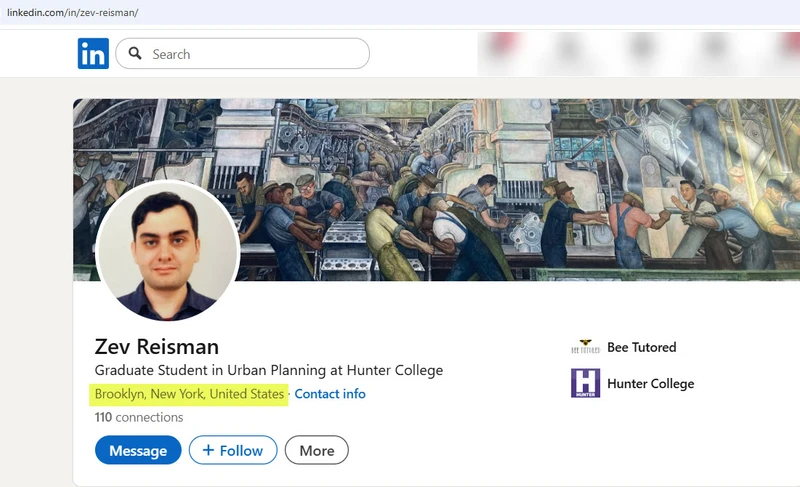Open the circular profile photo
Viewport: 800px width, 487px height.
(x=167, y=252)
